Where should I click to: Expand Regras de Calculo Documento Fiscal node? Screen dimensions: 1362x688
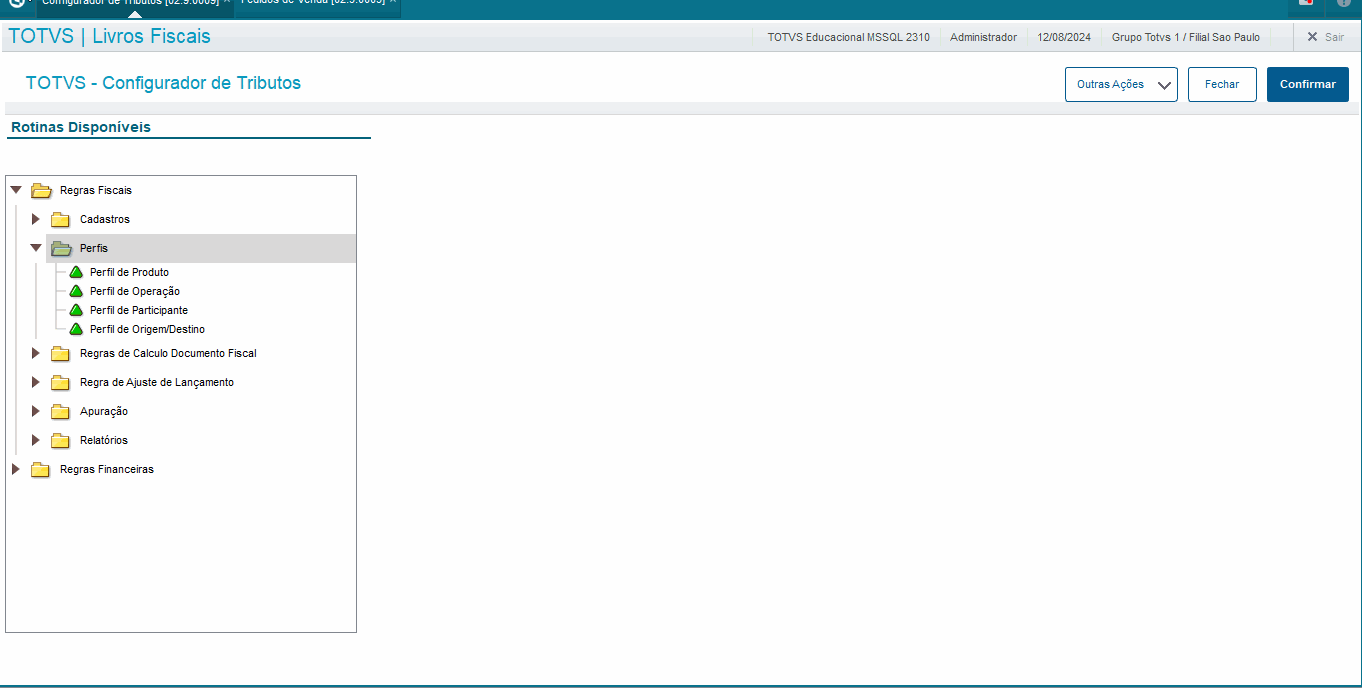click(35, 353)
